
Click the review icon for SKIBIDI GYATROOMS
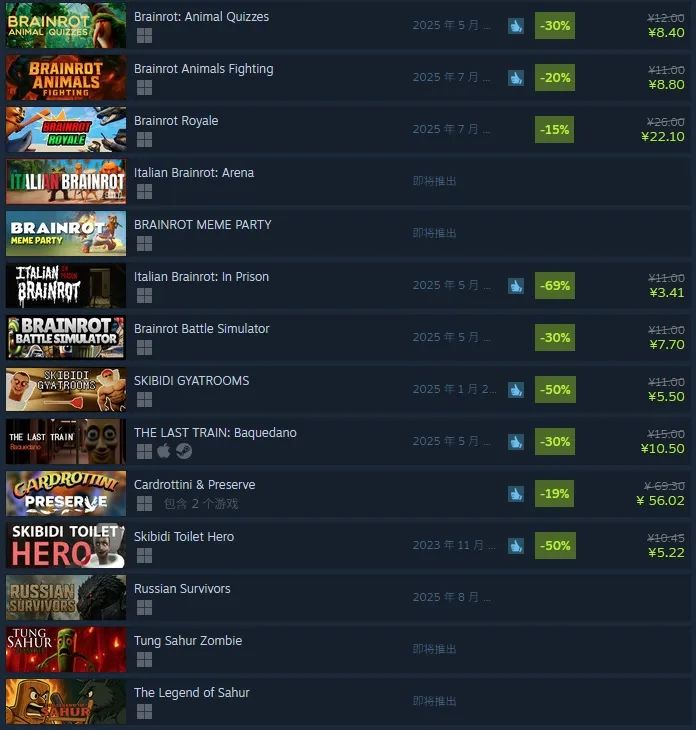point(516,390)
